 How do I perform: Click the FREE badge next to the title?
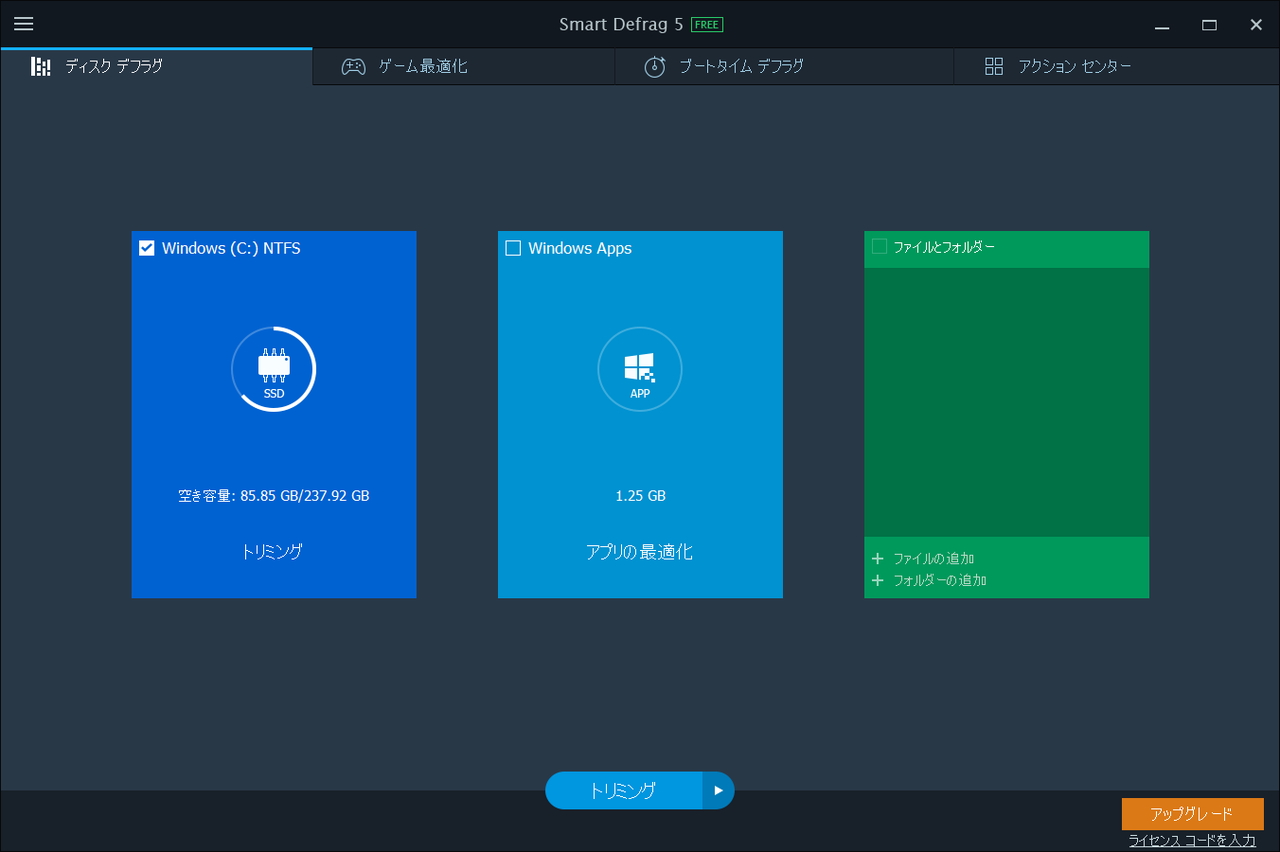point(706,23)
